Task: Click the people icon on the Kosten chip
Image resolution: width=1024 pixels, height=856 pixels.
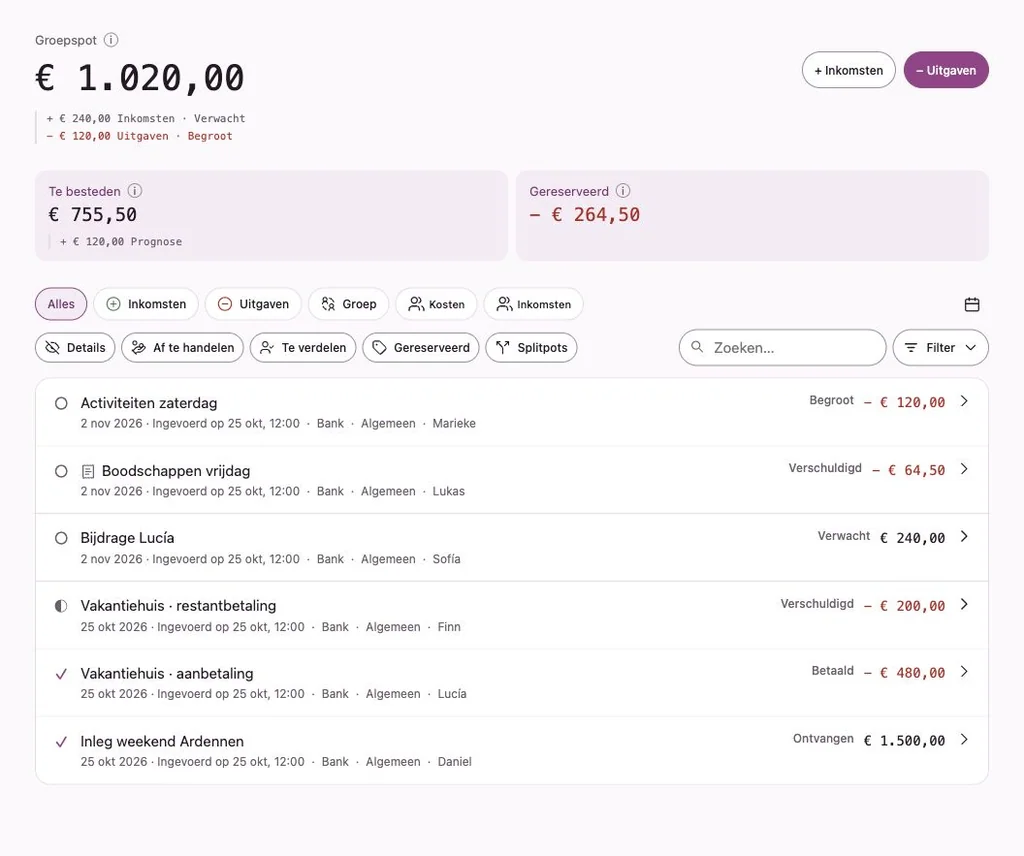Action: (x=416, y=304)
